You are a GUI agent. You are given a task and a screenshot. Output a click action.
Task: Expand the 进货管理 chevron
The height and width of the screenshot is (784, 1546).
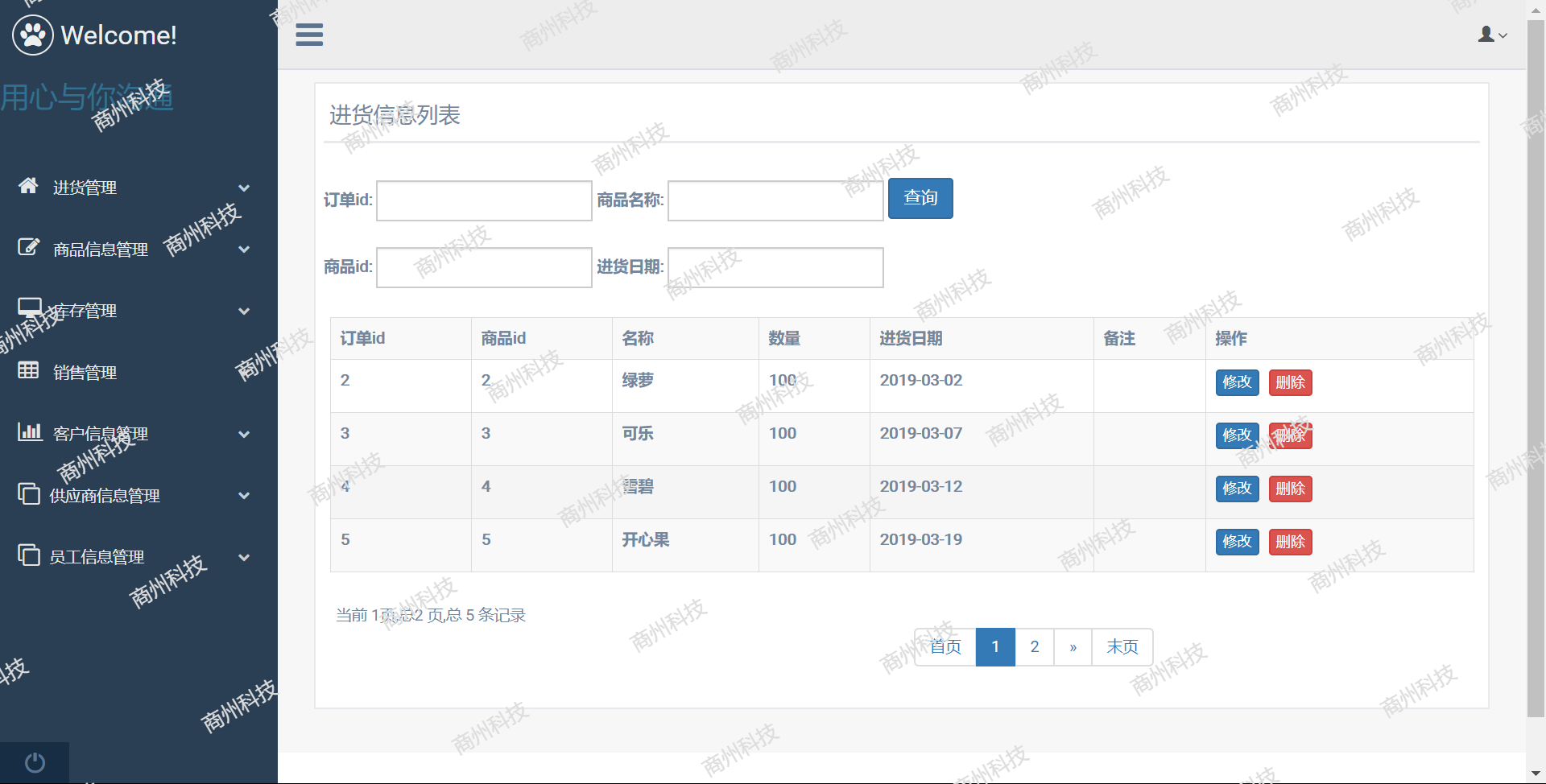tap(244, 188)
